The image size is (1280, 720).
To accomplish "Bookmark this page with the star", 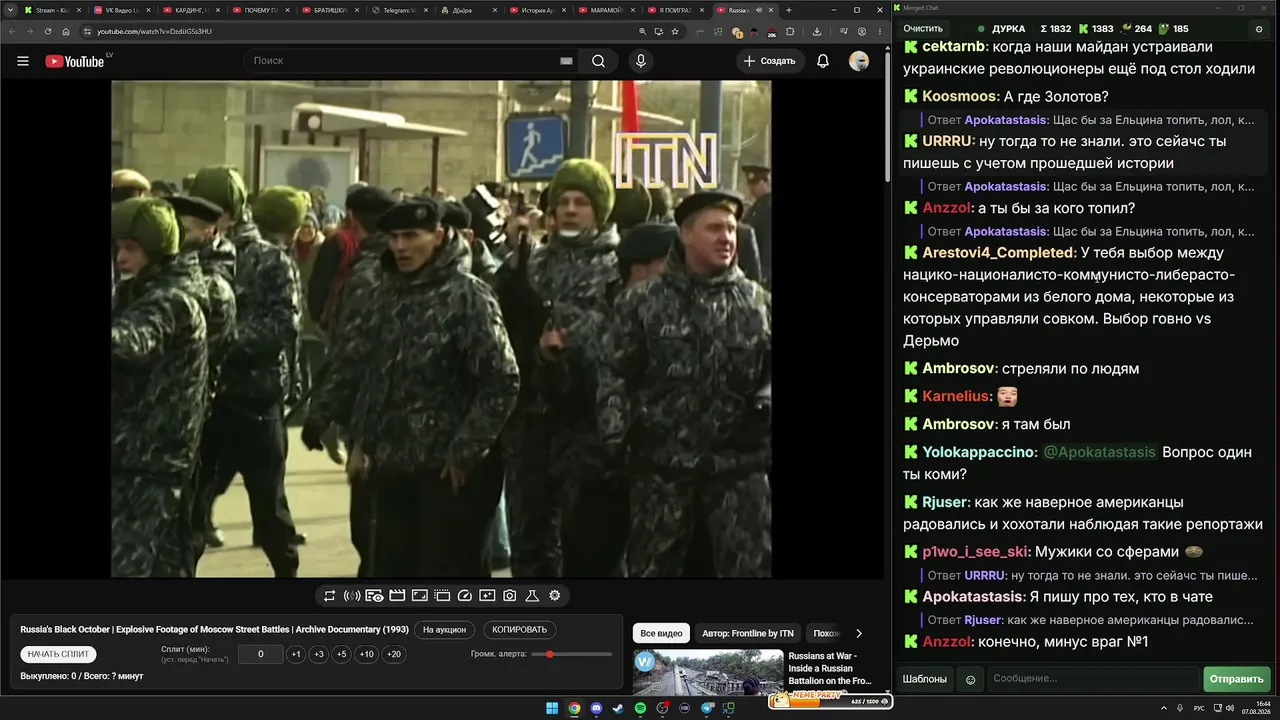I will [676, 31].
